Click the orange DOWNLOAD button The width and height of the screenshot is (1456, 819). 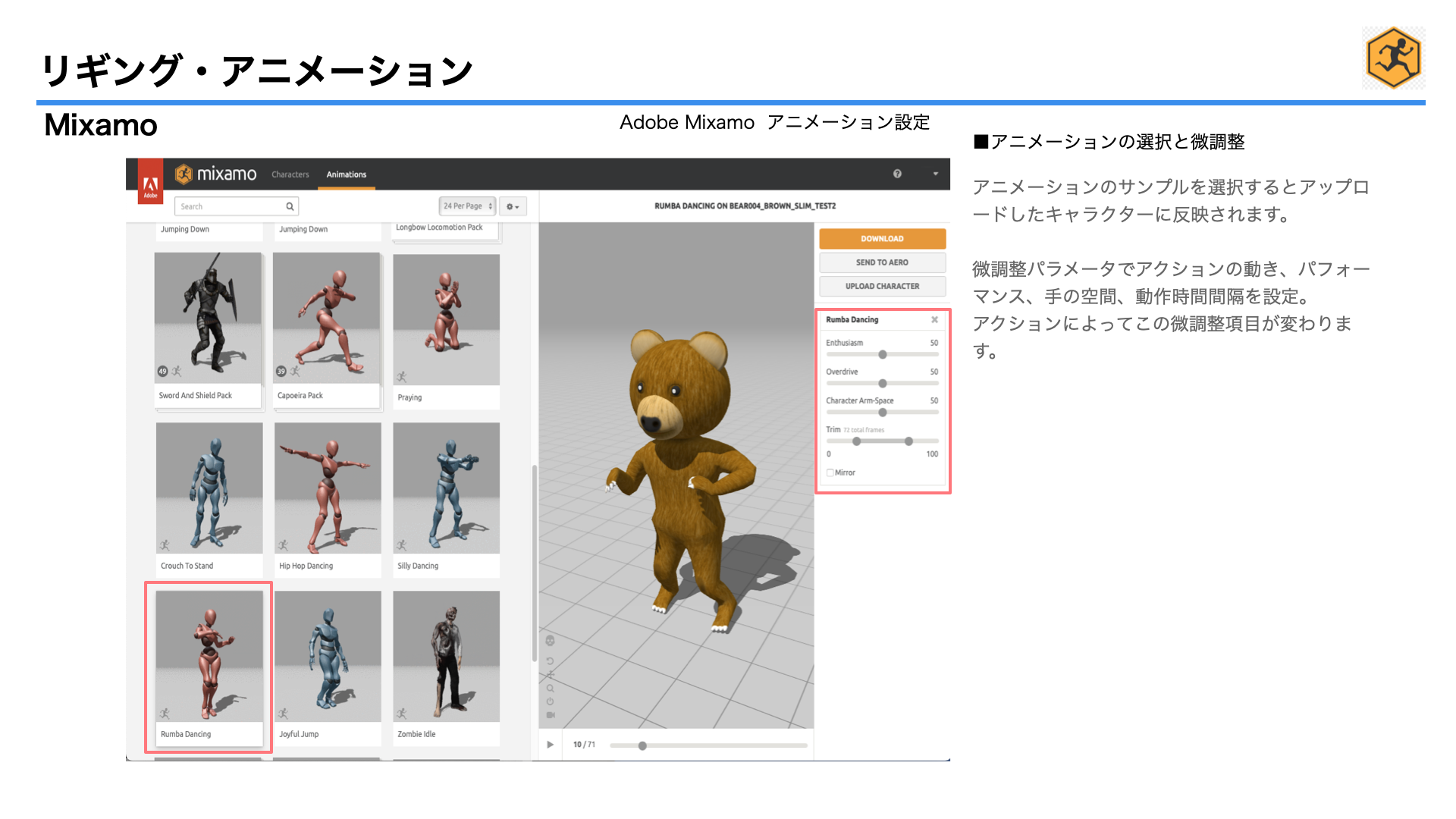tap(882, 239)
